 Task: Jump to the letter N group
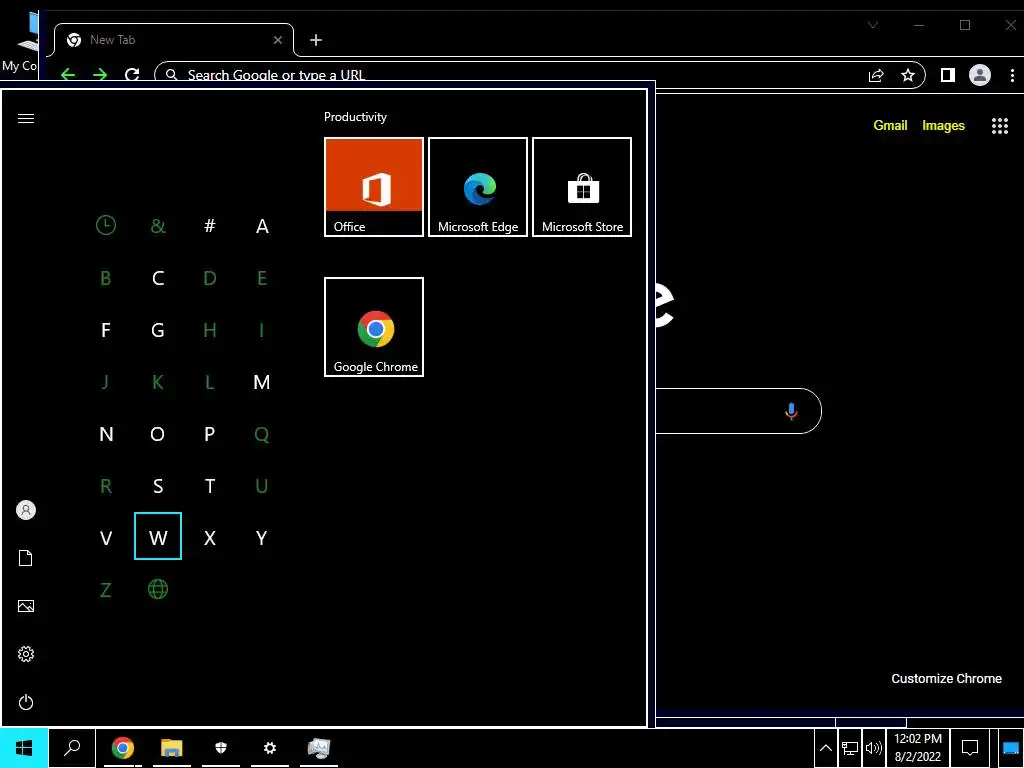(x=106, y=434)
